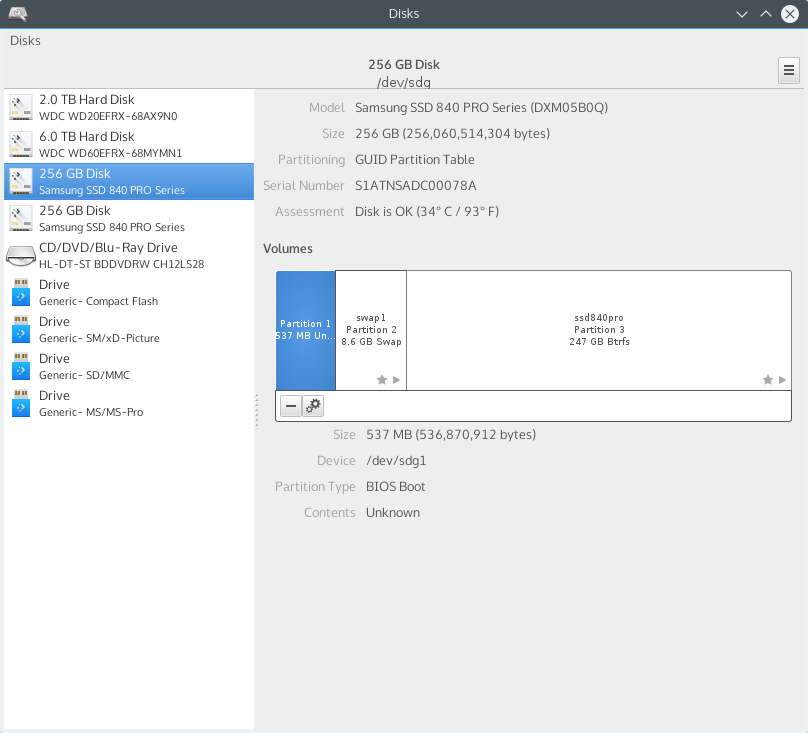This screenshot has width=808, height=733.
Task: Maximize the Disks window
Action: [766, 14]
